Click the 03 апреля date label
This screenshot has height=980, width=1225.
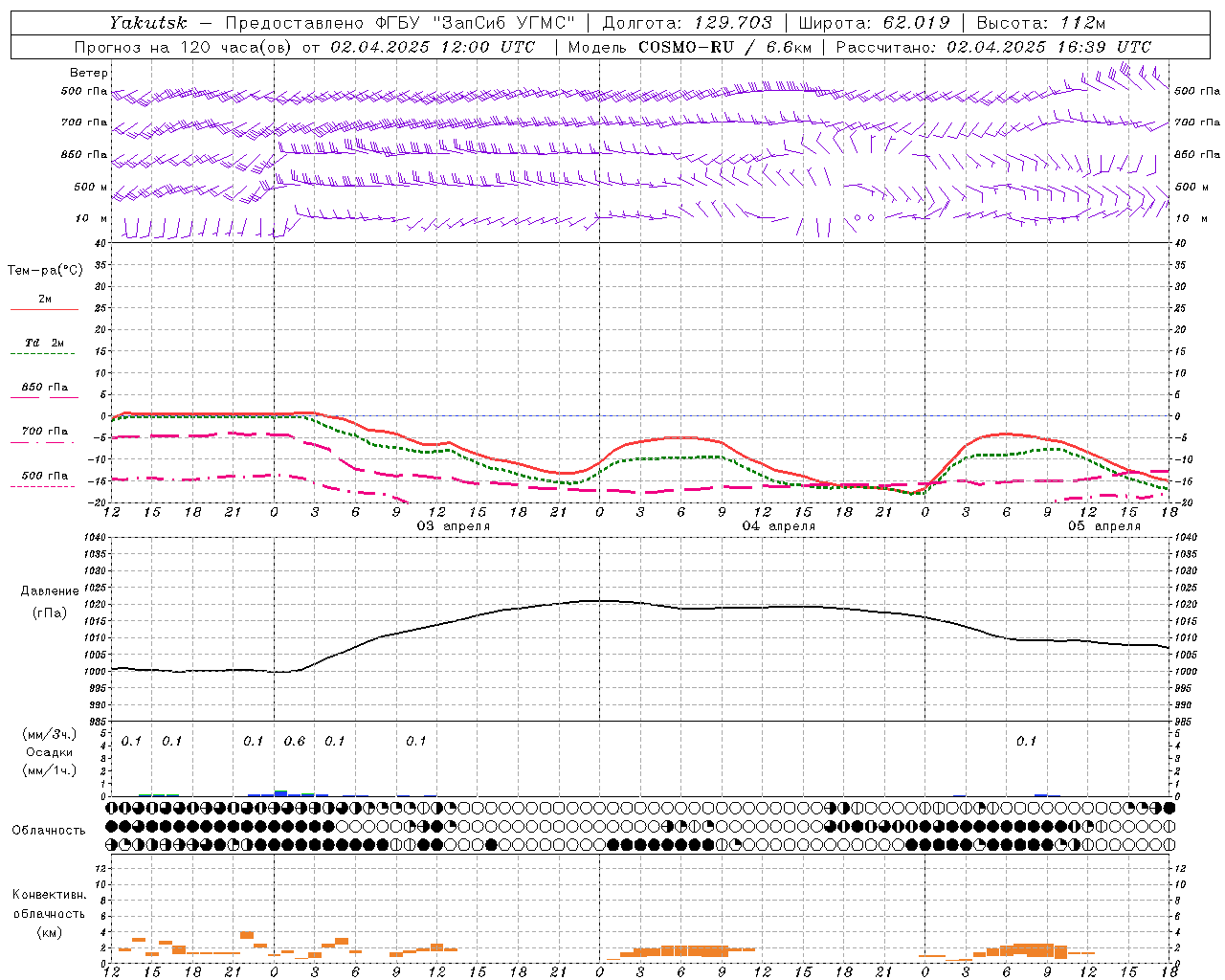coord(453,526)
